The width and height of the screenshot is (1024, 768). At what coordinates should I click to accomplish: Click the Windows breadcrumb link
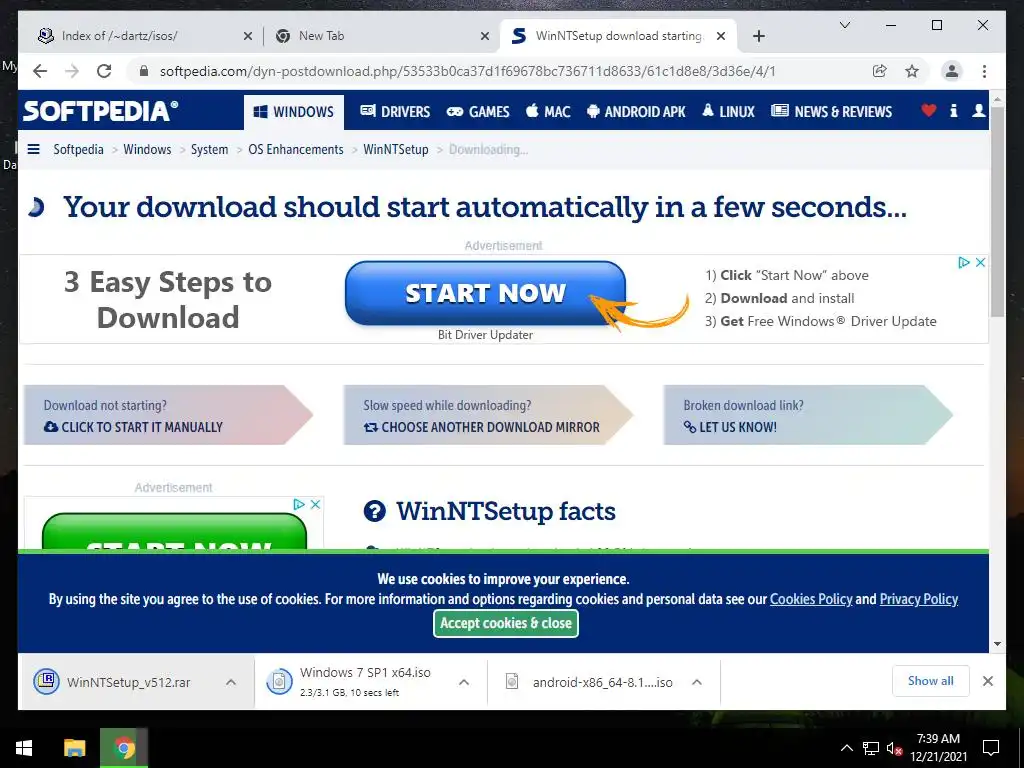tap(147, 150)
